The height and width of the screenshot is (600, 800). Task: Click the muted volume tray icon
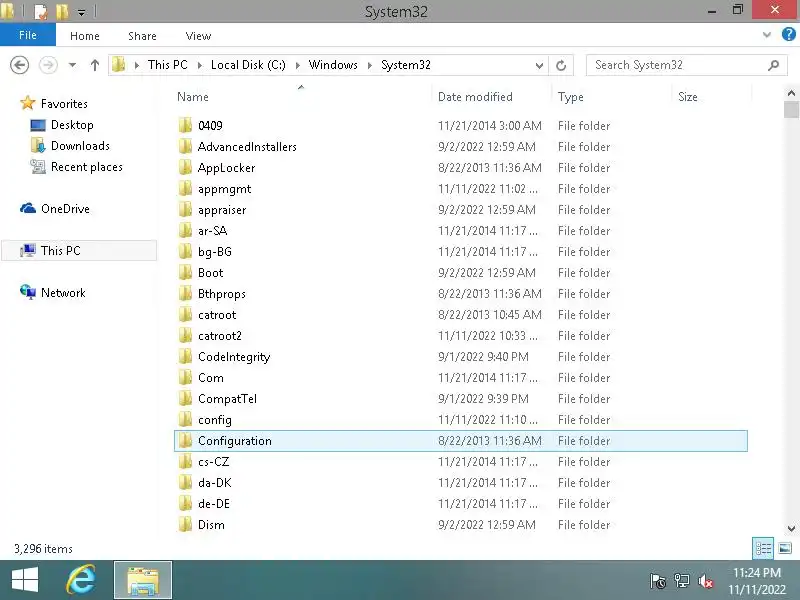[x=706, y=581]
